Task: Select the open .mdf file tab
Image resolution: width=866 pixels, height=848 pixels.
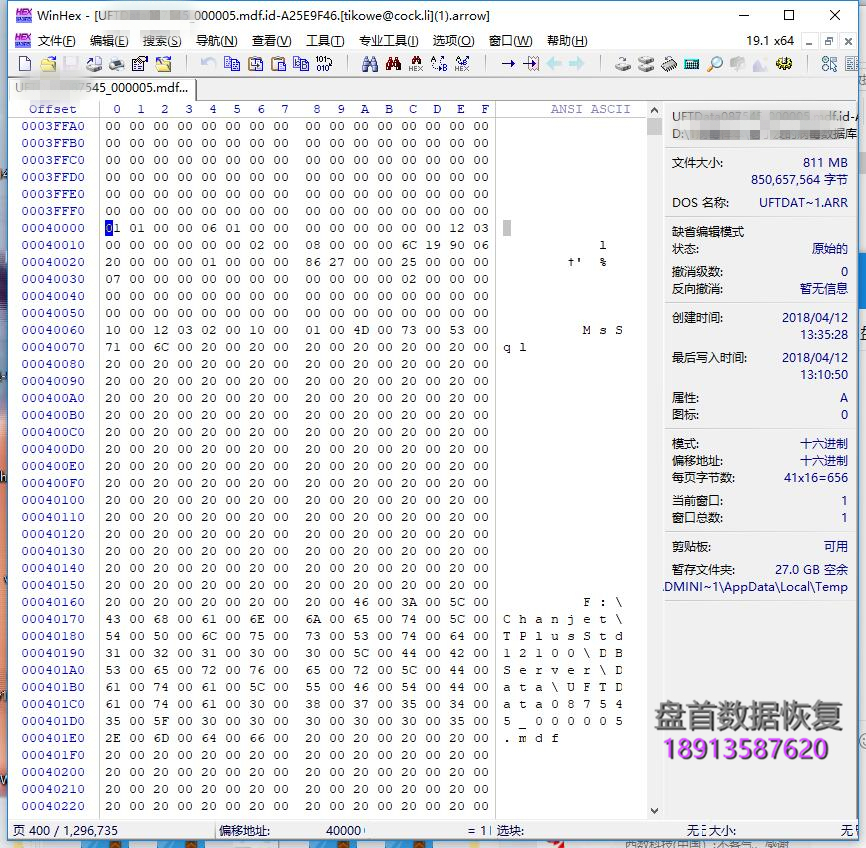Action: click(x=98, y=87)
